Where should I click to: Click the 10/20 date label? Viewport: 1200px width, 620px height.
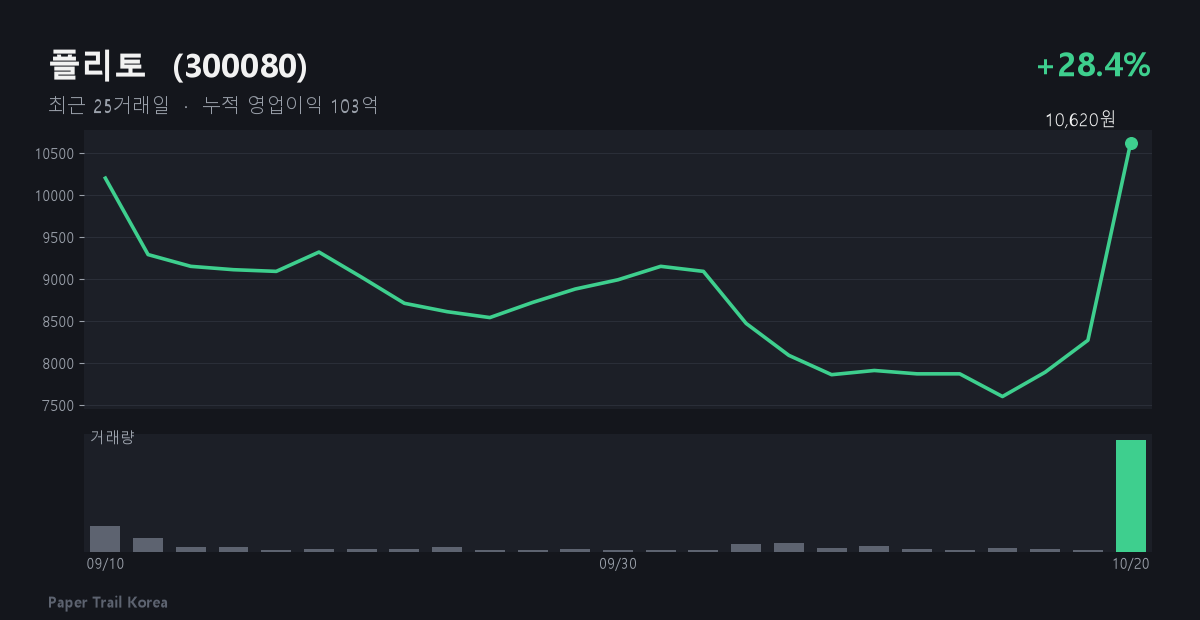pos(1131,564)
